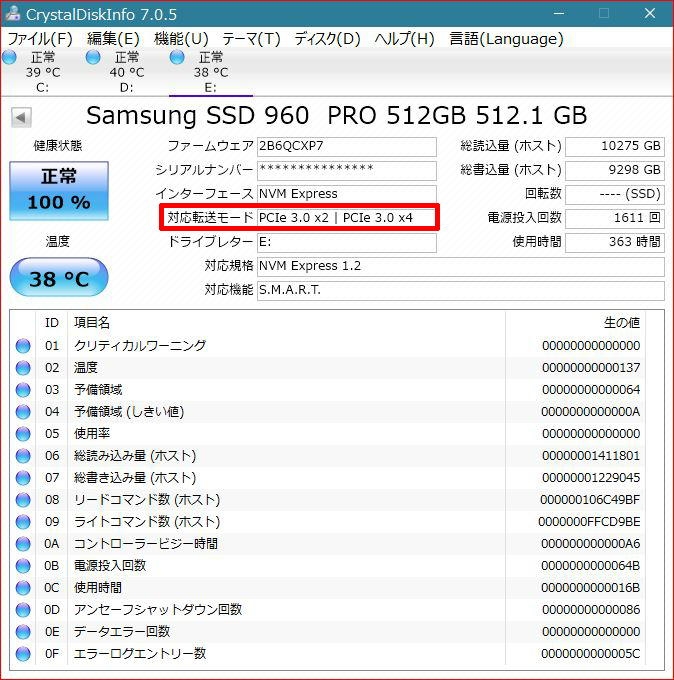Select the PCIe 3.0 x2 transfer mode field
The height and width of the screenshot is (680, 674).
click(x=347, y=218)
